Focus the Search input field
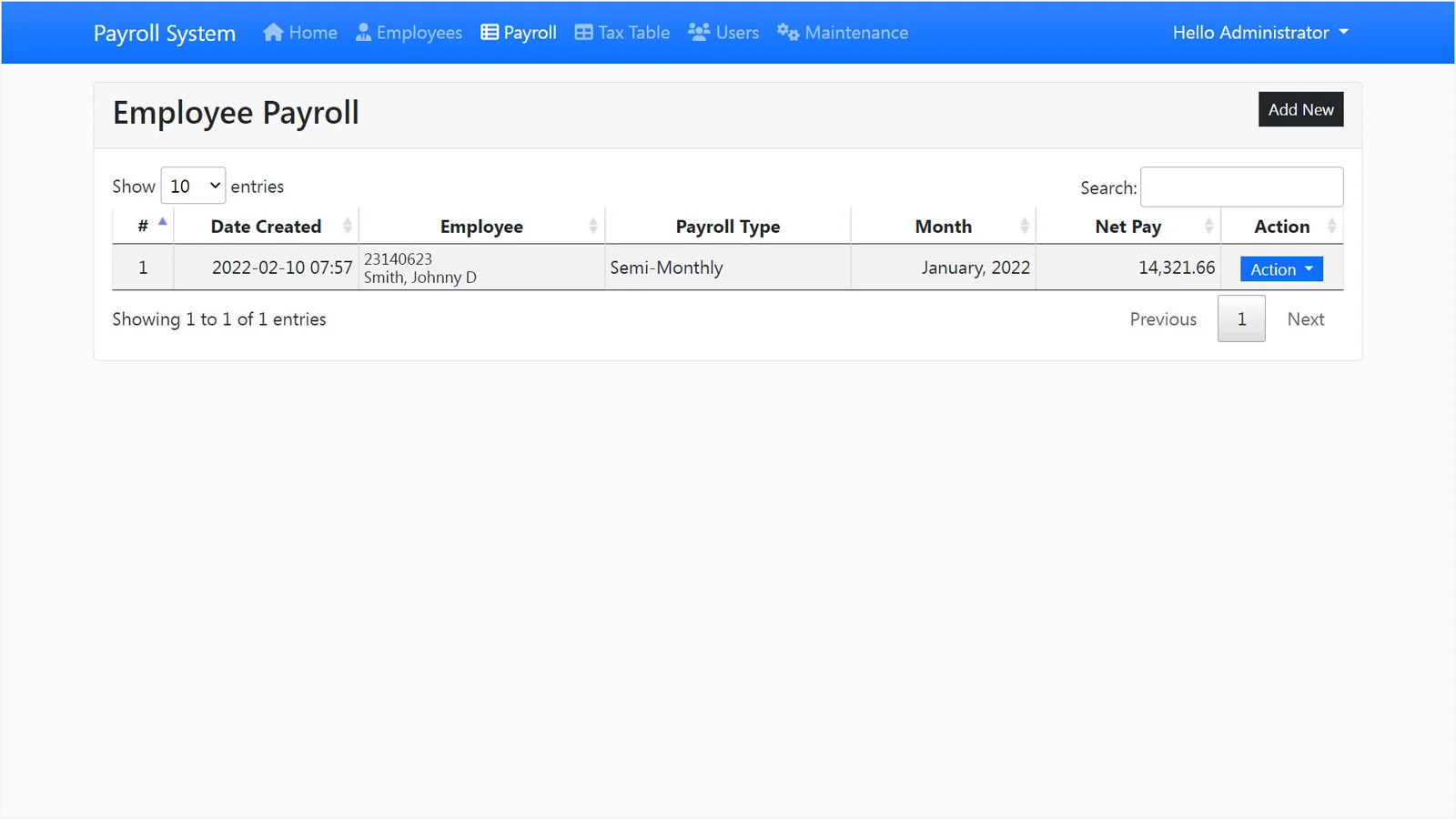Viewport: 1456px width, 819px height. [x=1242, y=187]
